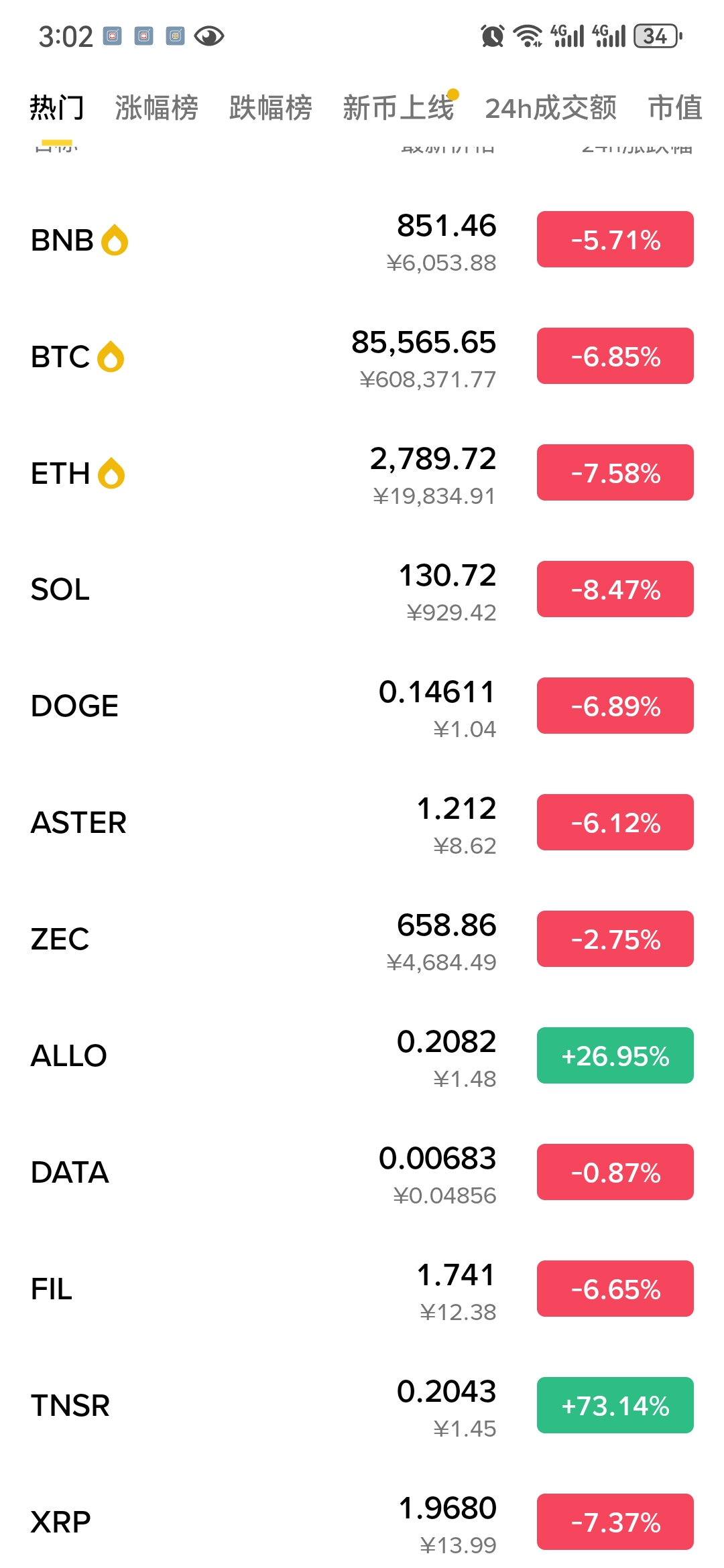Image resolution: width=724 pixels, height=1568 pixels.
Task: Open the ZEC price 658.86 entry
Action: 446,925
